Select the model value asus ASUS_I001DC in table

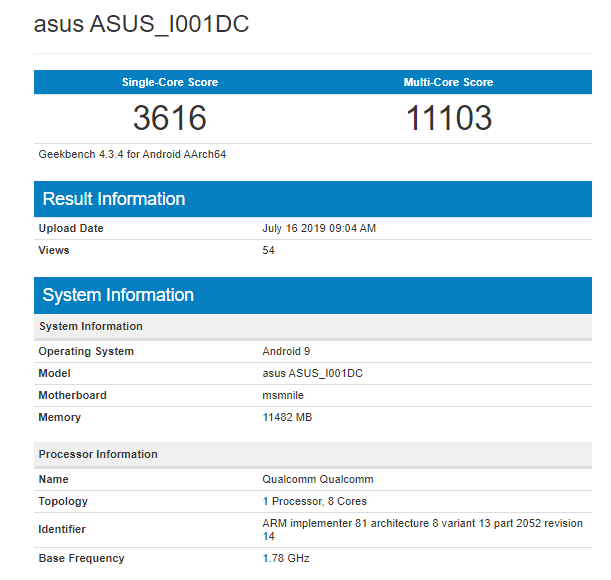click(312, 373)
